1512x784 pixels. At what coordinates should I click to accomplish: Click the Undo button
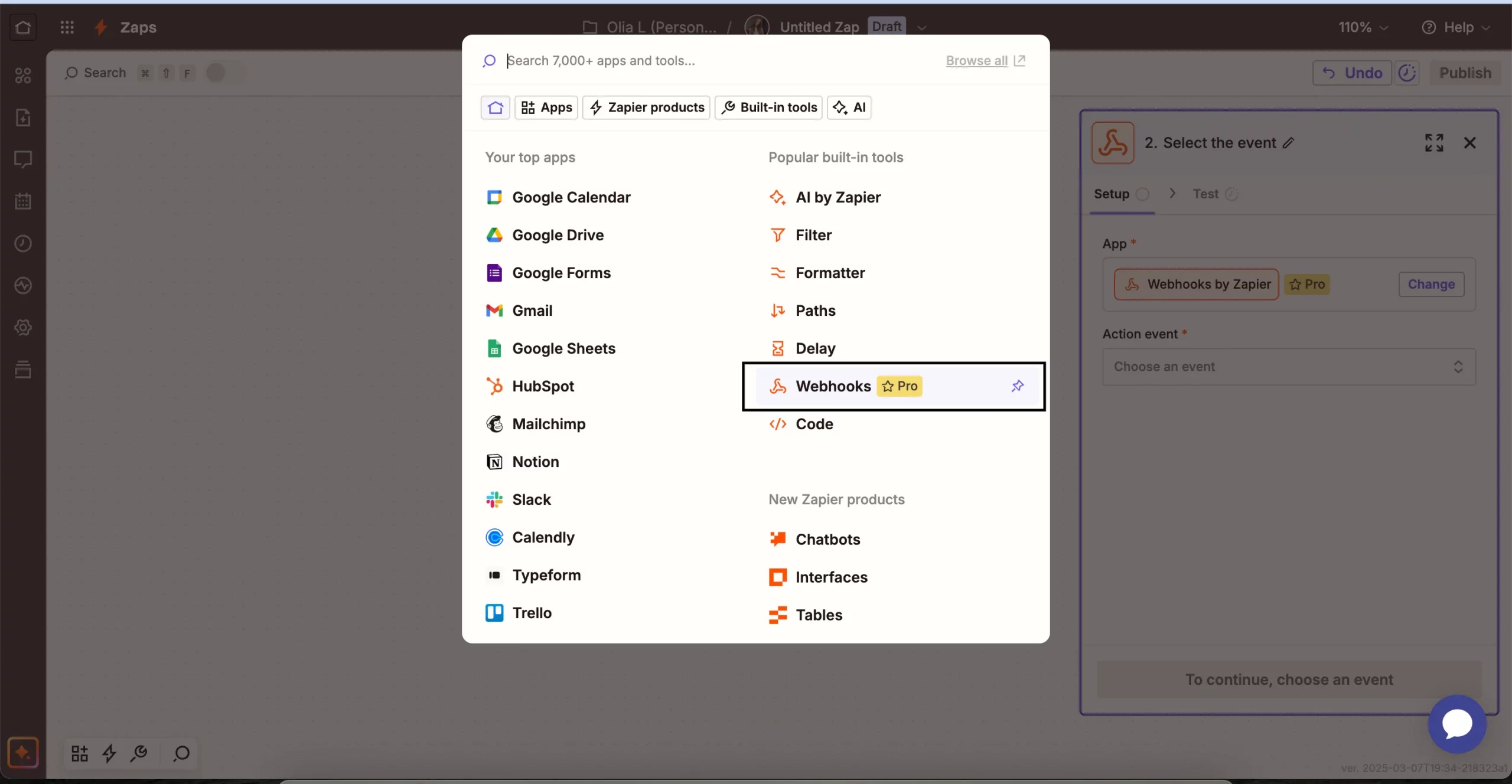(1352, 73)
